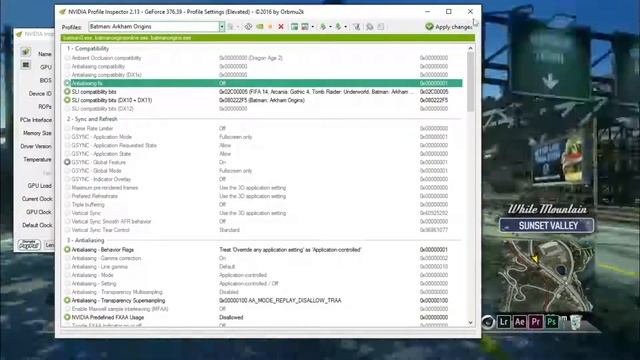Open Photoshop from the desktop dock
This screenshot has width=640, height=360.
pos(551,322)
